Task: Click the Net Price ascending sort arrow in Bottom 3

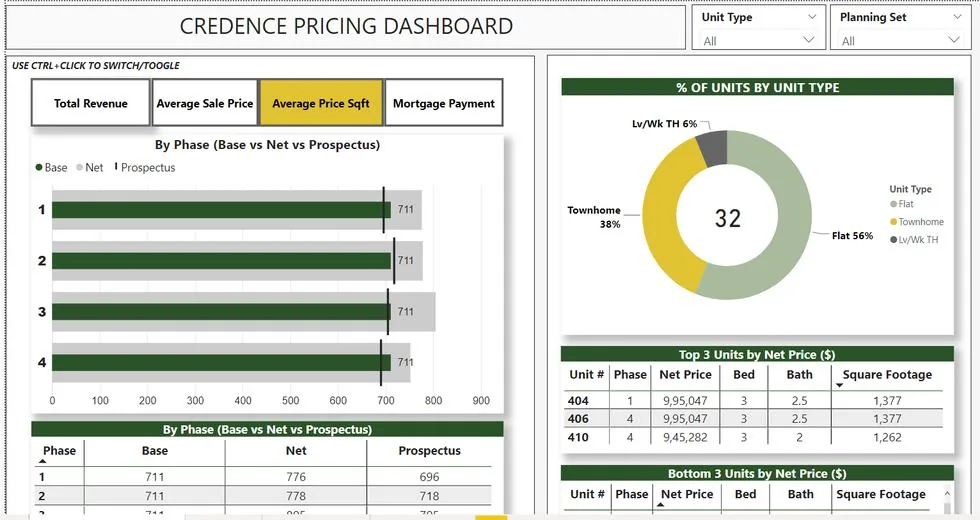Action: [661, 504]
